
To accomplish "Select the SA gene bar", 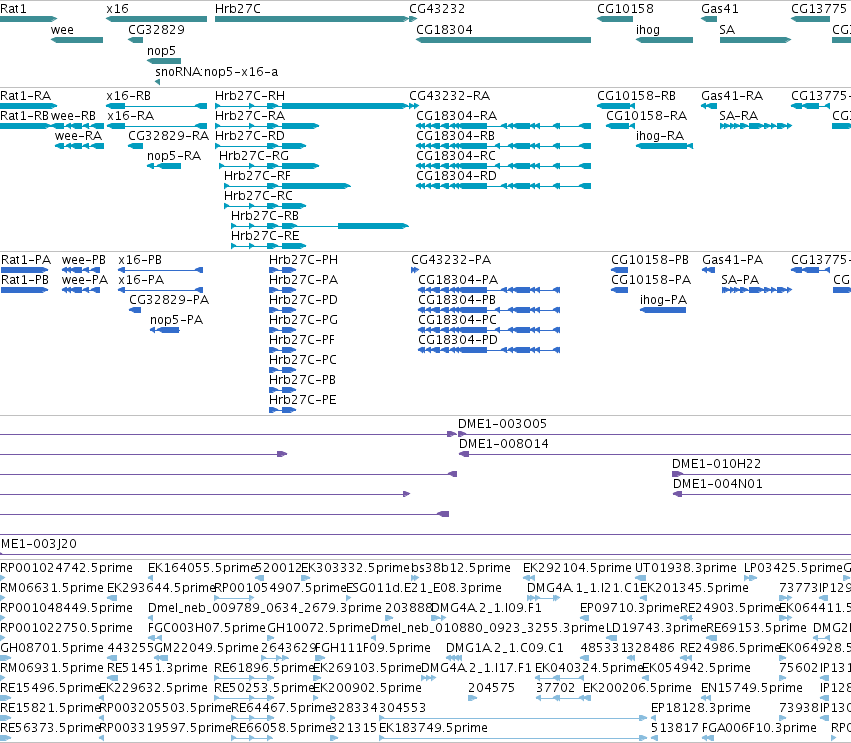I will click(755, 40).
